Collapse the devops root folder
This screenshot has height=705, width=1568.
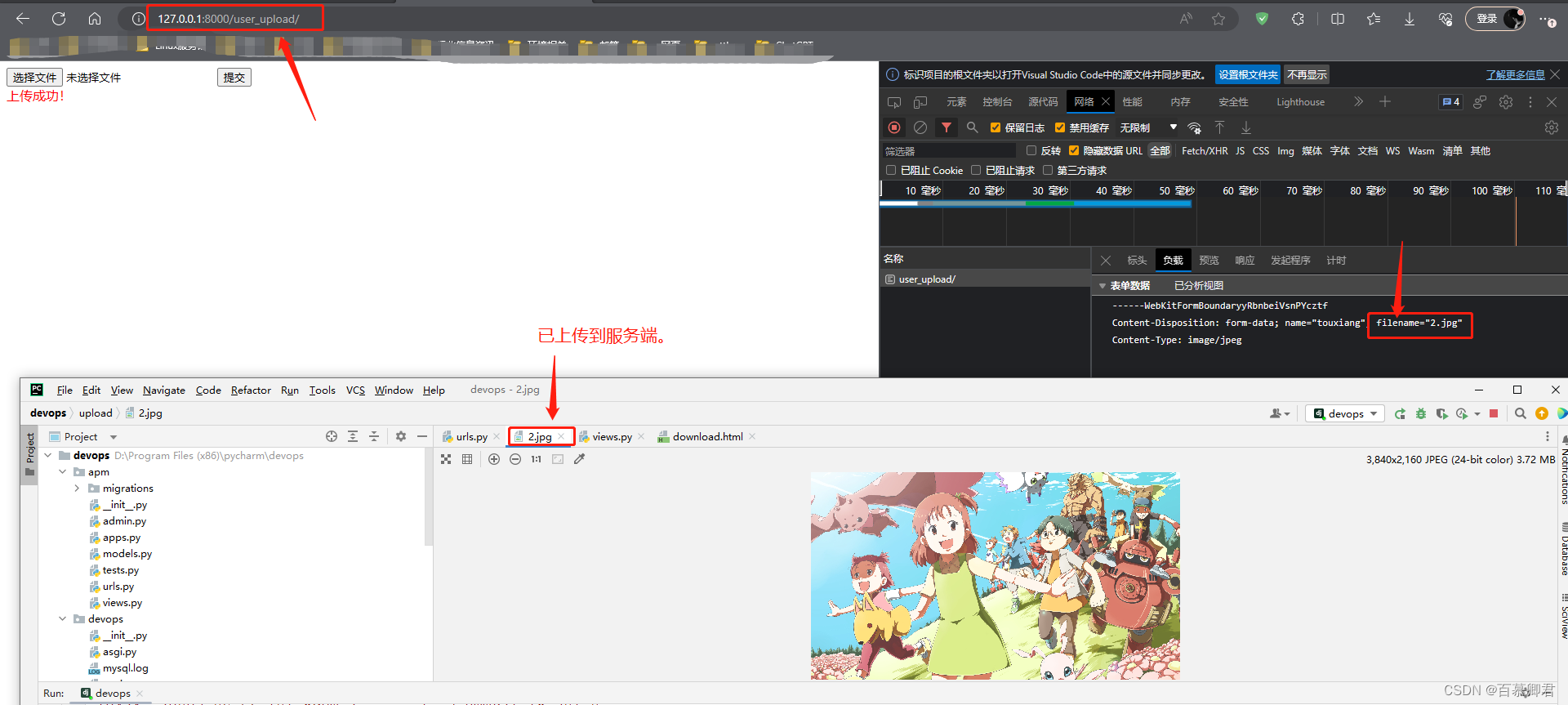(48, 455)
